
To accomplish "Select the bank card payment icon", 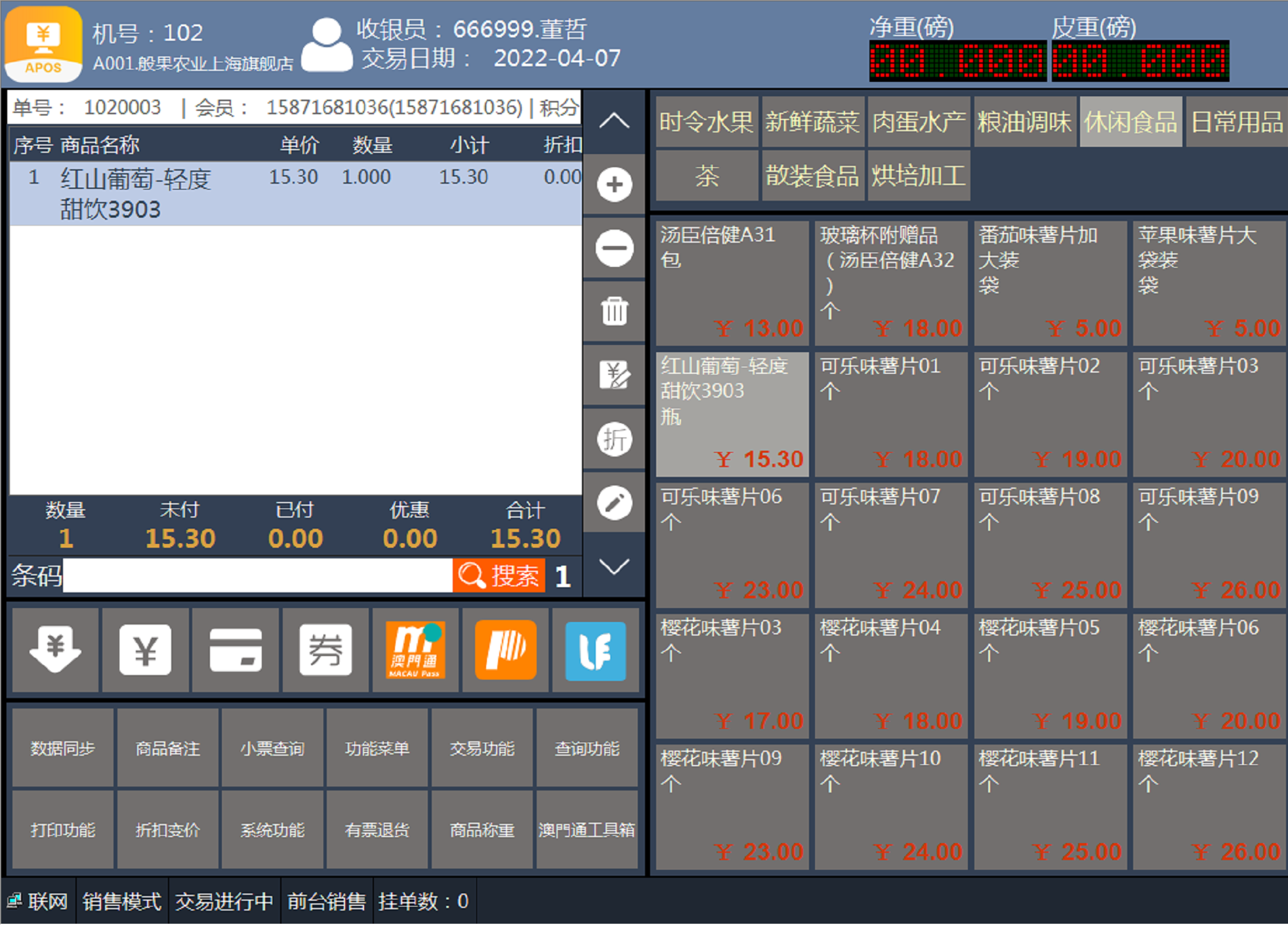I will (x=236, y=649).
